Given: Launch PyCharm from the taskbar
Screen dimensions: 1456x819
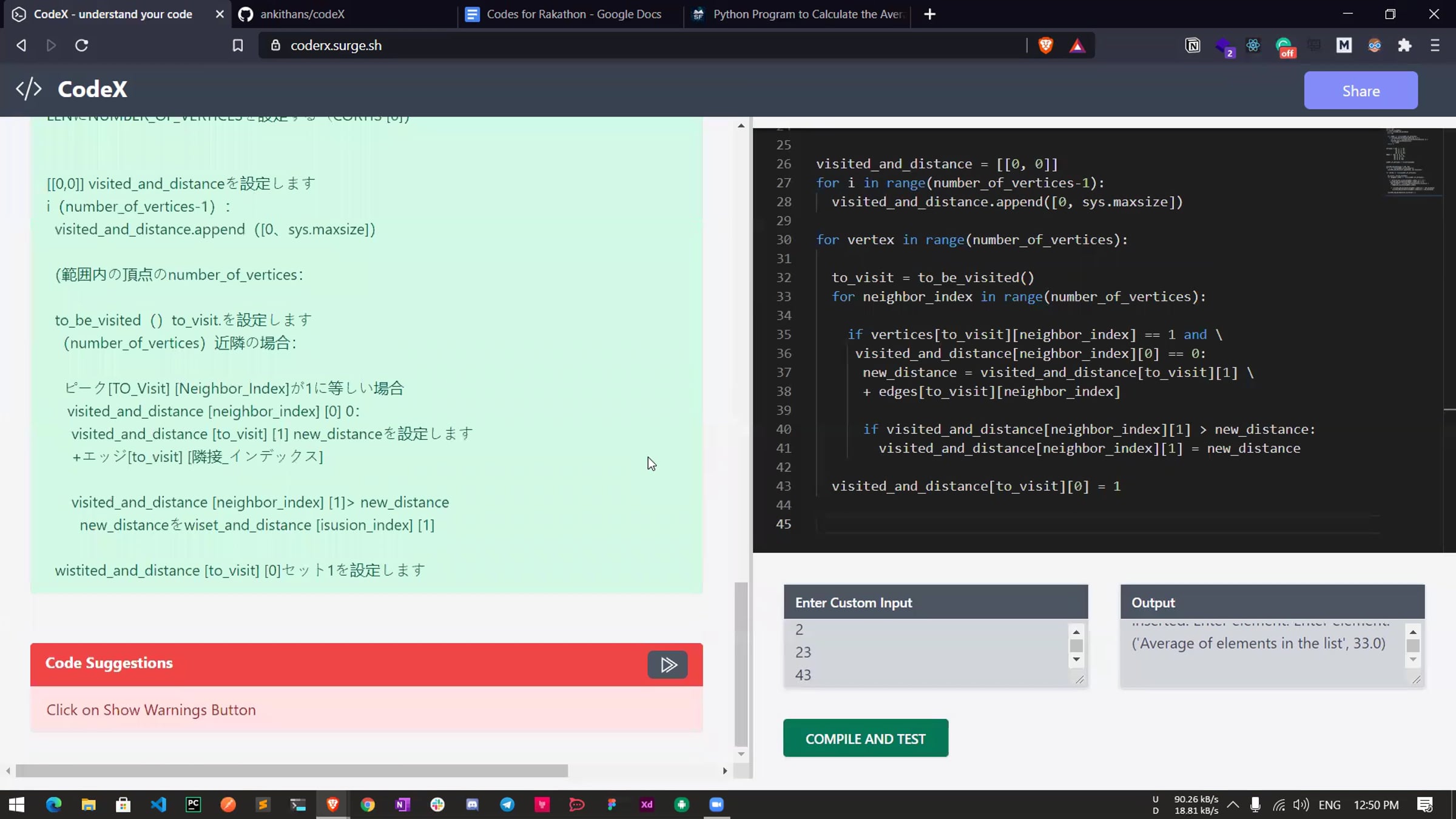Looking at the screenshot, I should click(193, 804).
